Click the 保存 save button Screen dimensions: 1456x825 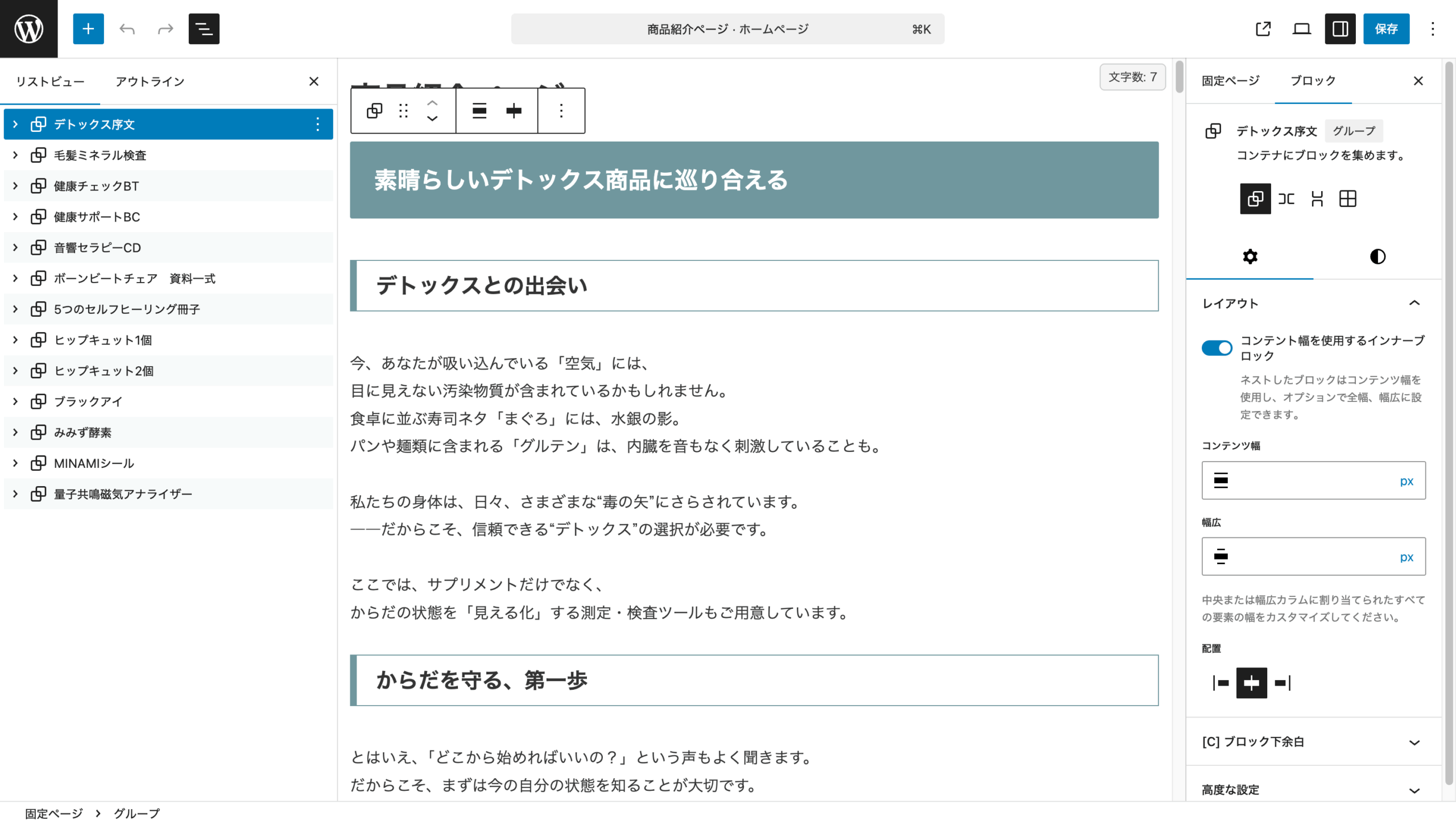[1385, 28]
